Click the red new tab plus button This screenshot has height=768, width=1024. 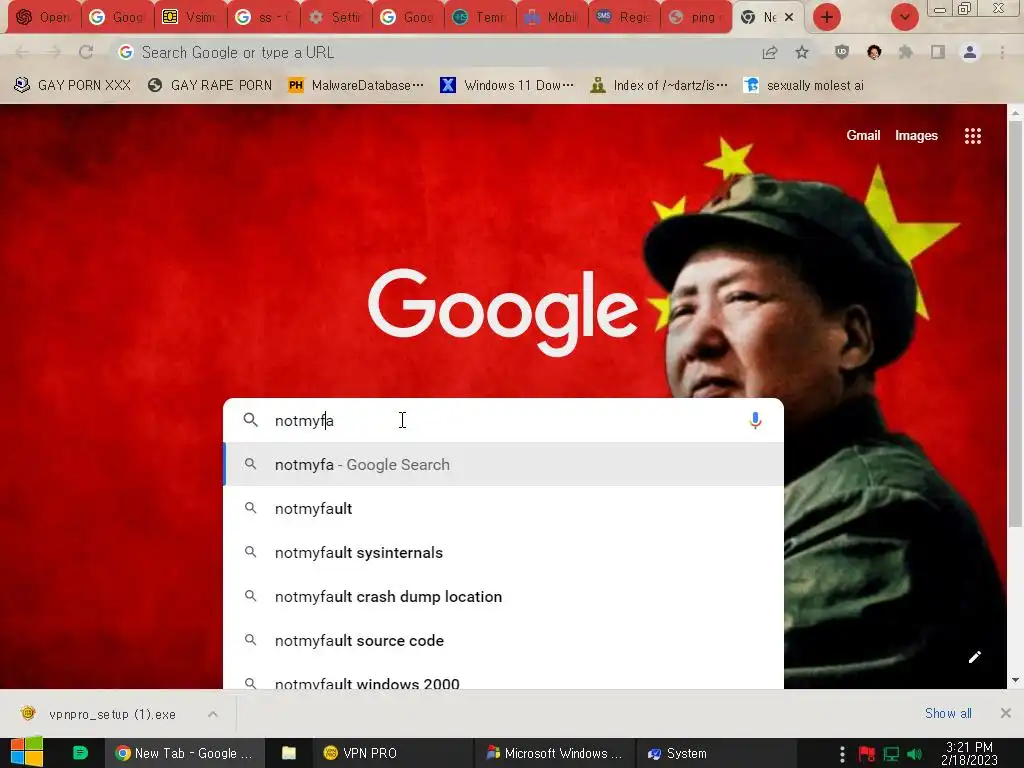point(827,18)
